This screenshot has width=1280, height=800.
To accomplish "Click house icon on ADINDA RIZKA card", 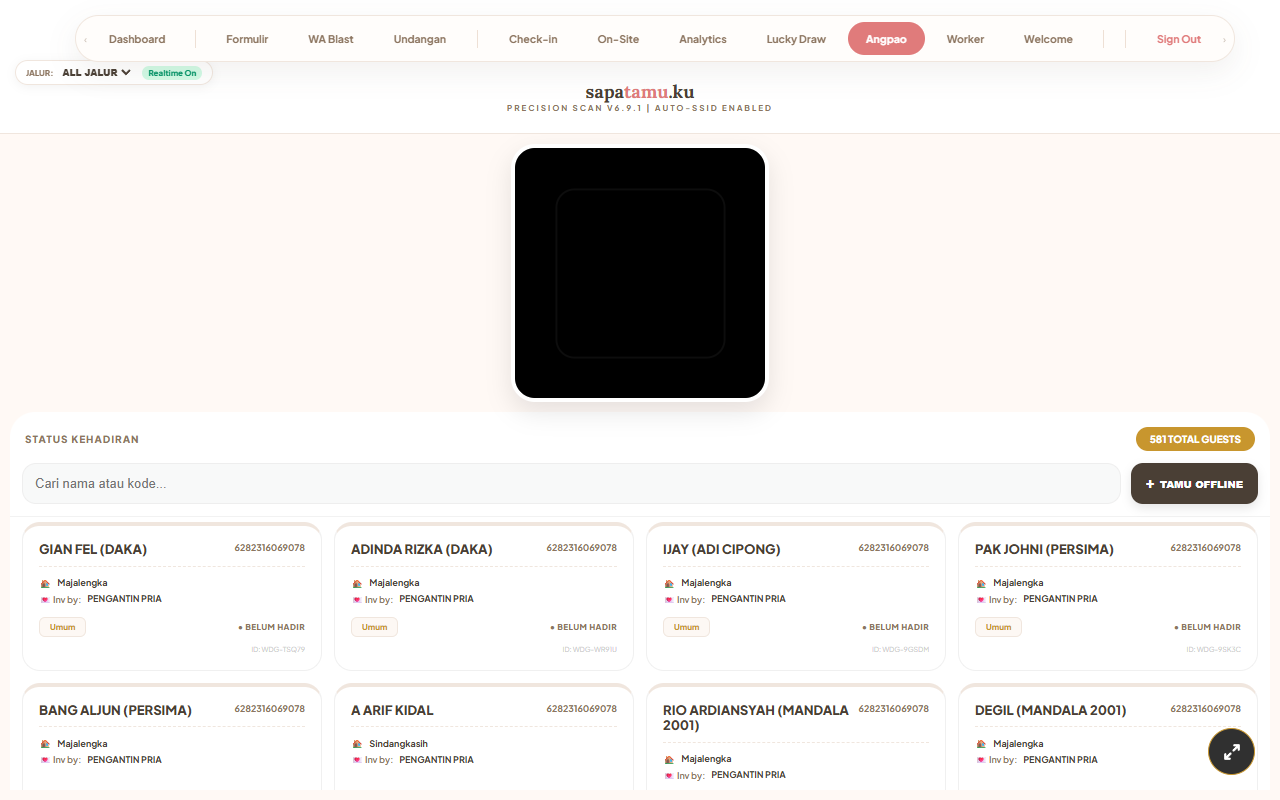I will tap(357, 583).
